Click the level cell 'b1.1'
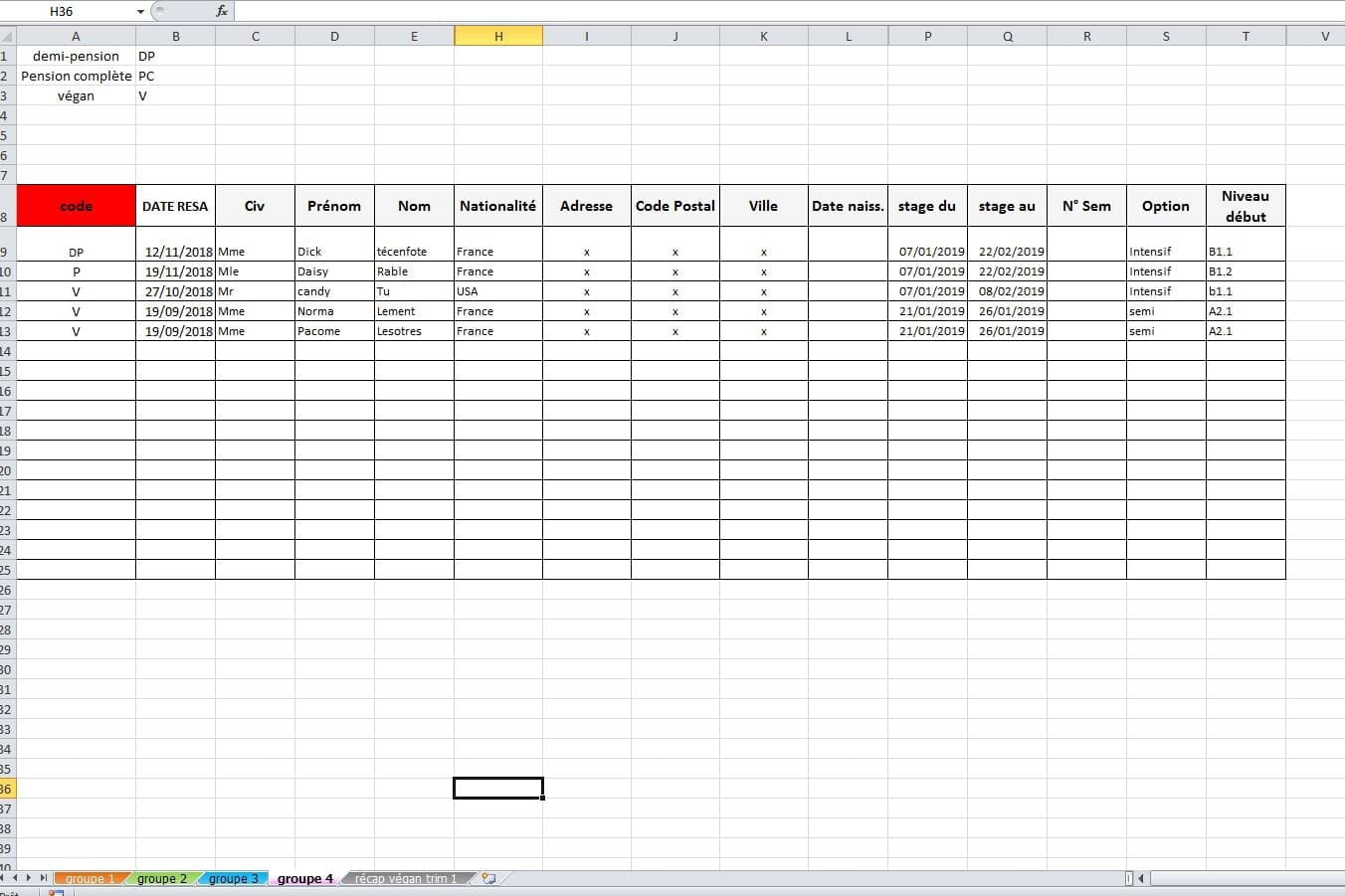 coord(1246,291)
